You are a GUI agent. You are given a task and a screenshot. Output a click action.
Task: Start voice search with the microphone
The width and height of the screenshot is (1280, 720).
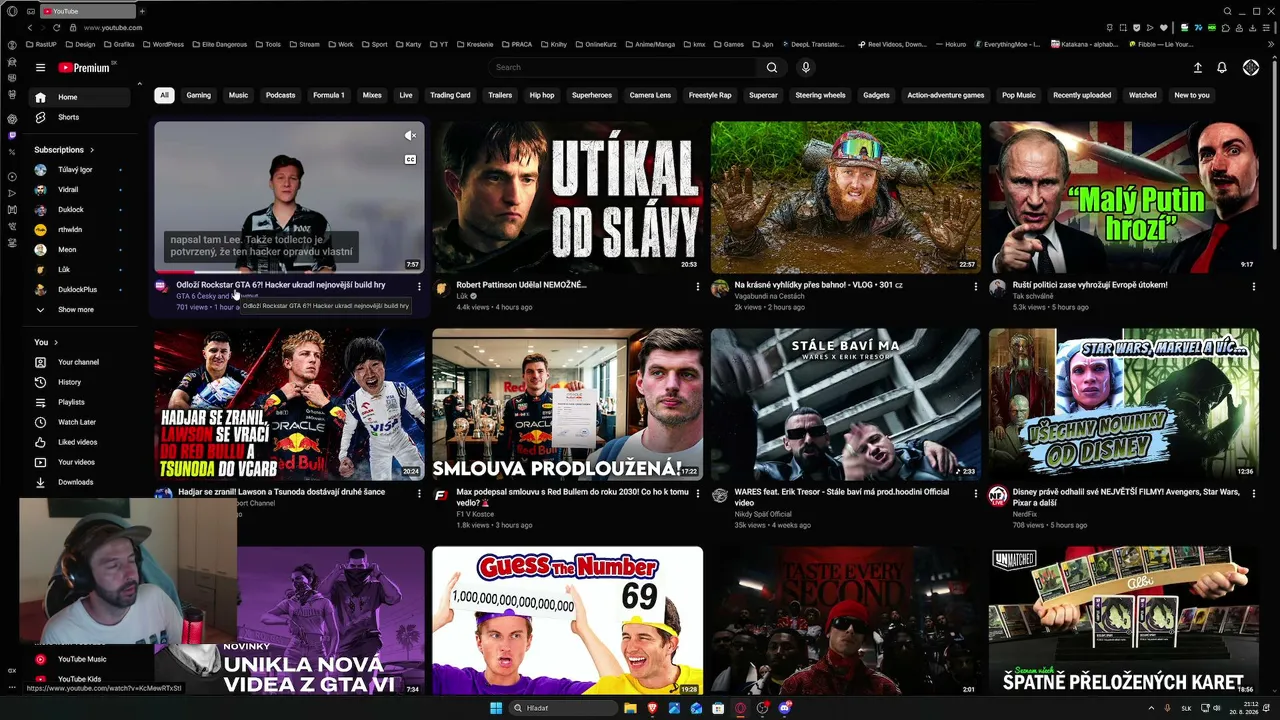click(x=806, y=68)
